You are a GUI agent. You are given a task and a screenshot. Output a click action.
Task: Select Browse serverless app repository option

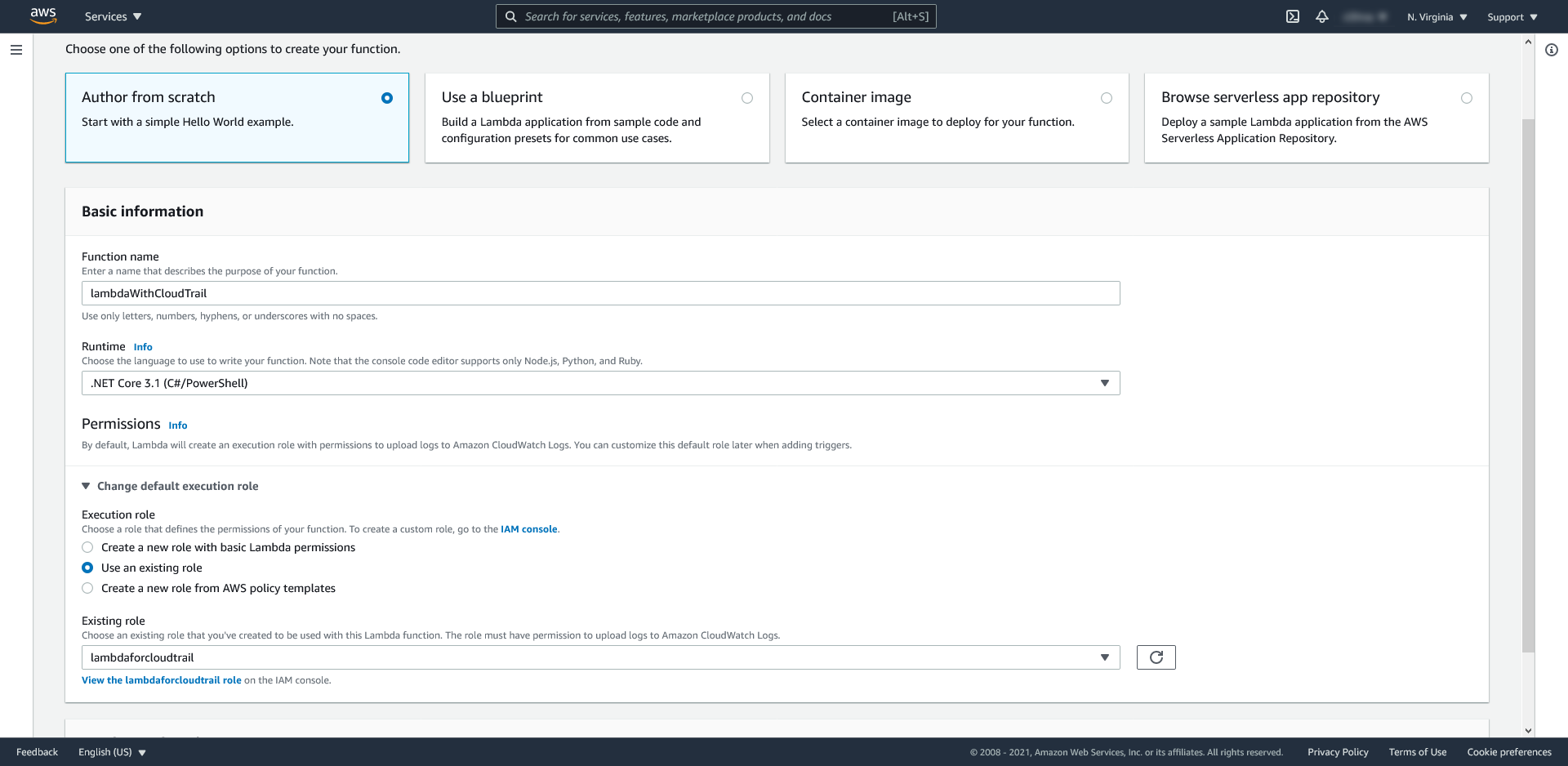click(x=1316, y=118)
